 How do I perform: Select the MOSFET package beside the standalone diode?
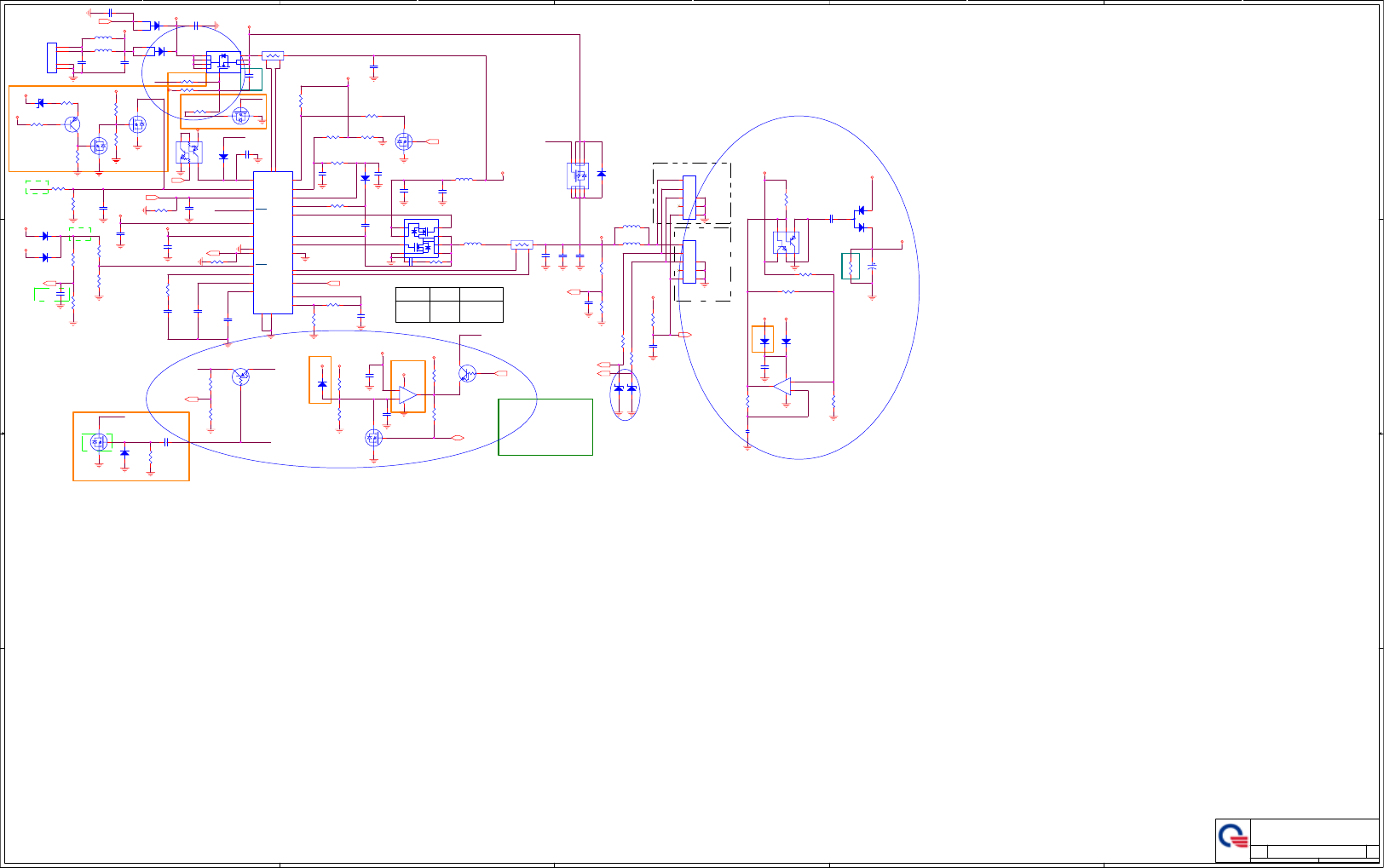580,176
